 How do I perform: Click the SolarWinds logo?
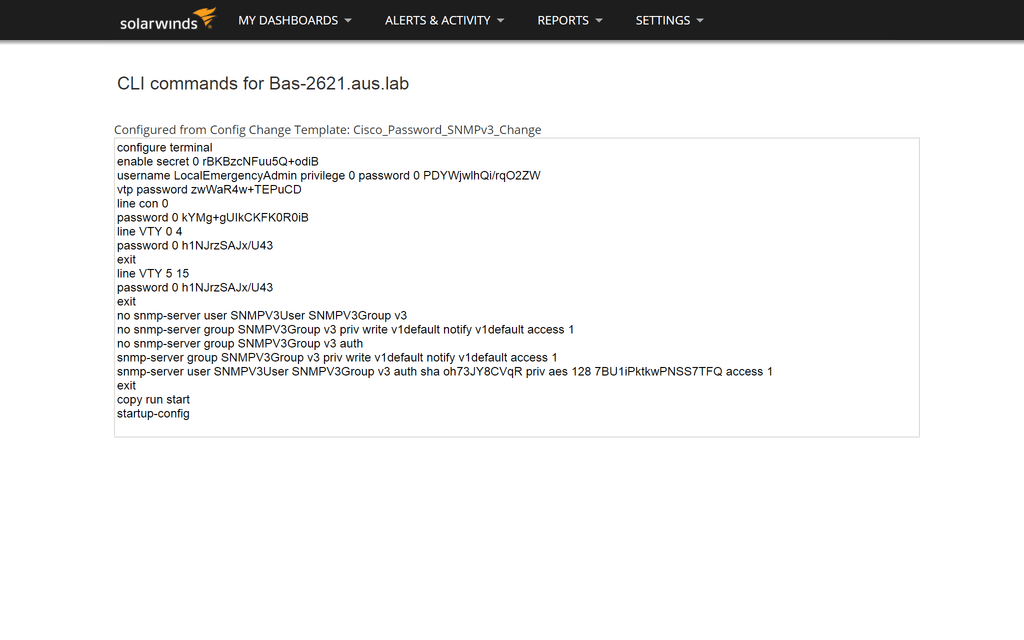click(x=167, y=20)
